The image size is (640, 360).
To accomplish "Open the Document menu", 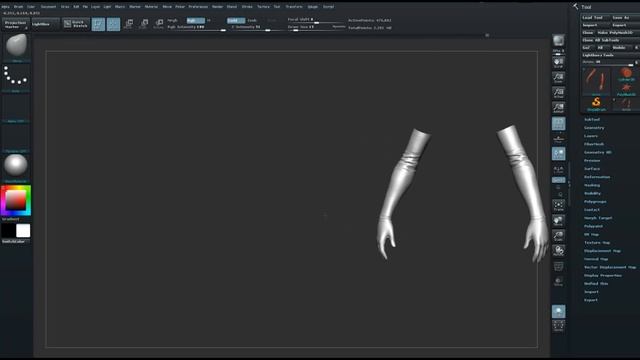I will (x=48, y=7).
